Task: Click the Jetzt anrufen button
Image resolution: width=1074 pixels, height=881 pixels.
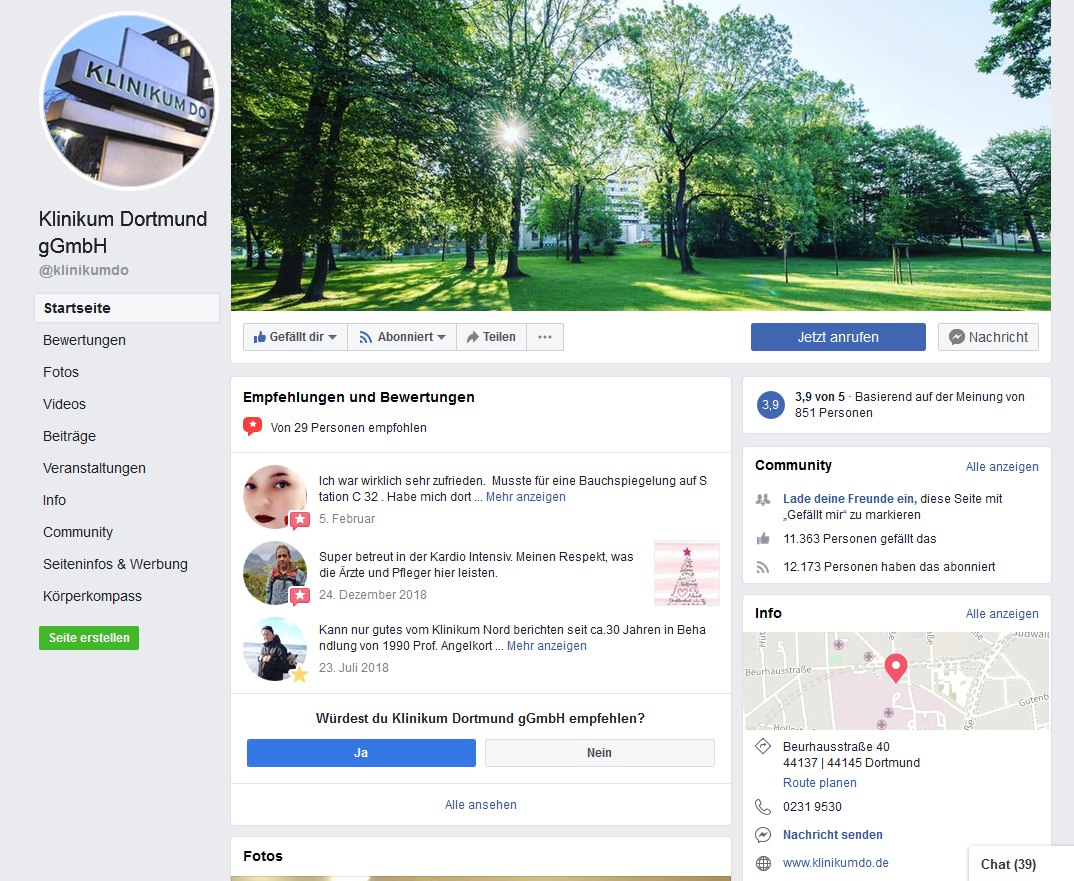Action: point(838,337)
